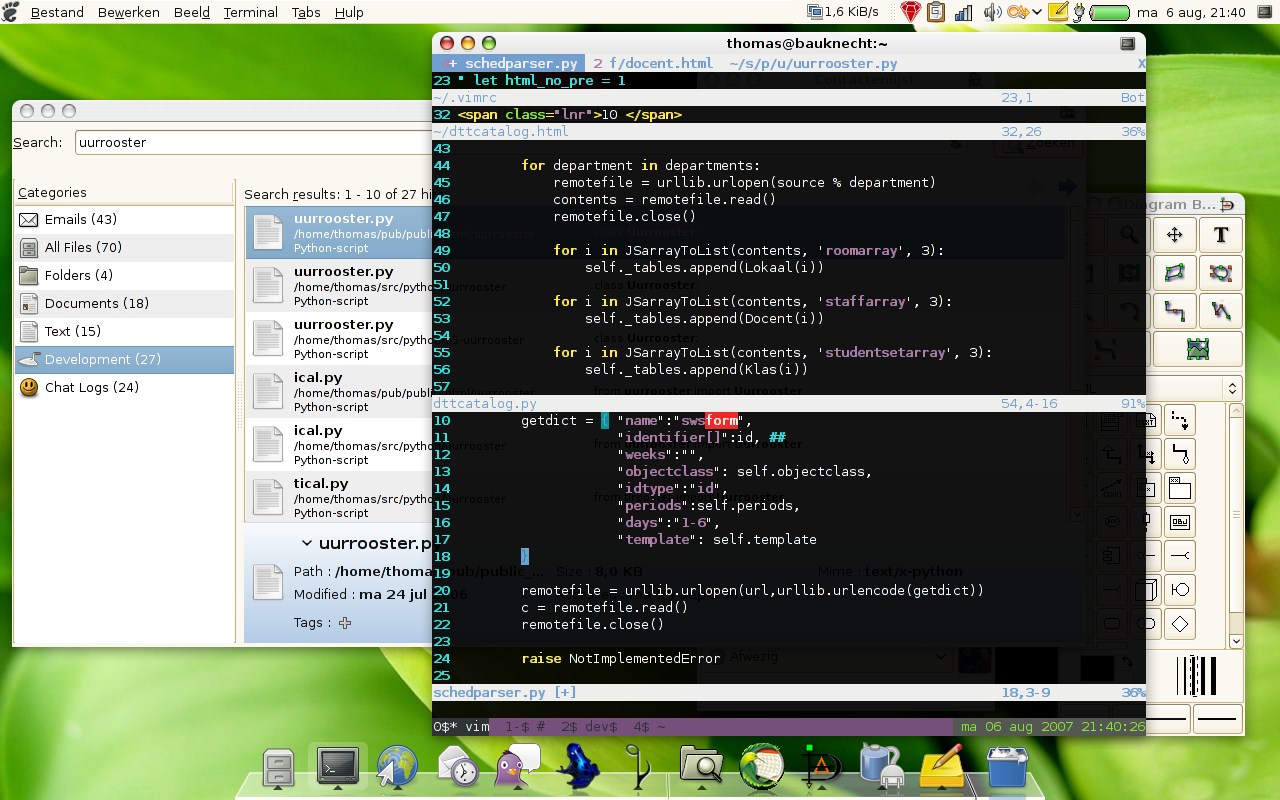
Task: Pick the diamond shape in Dia sheet
Action: (1180, 624)
